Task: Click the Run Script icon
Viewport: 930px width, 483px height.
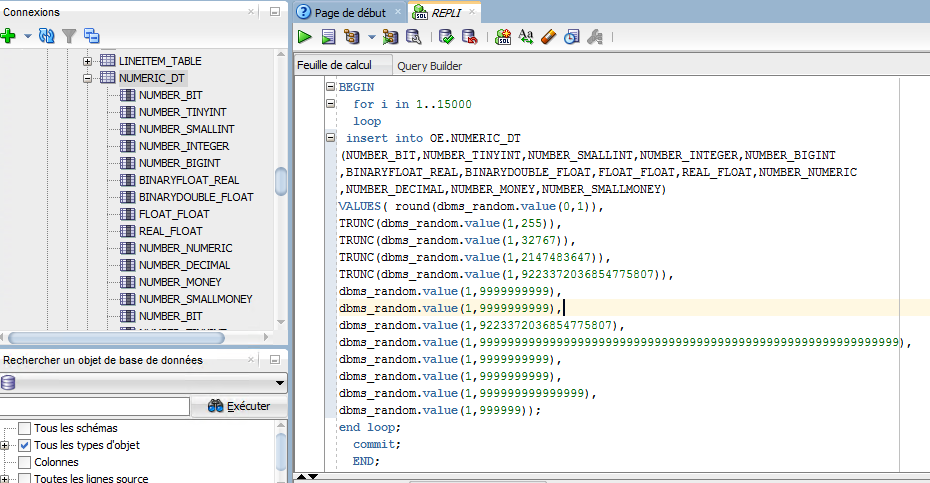Action: (328, 37)
